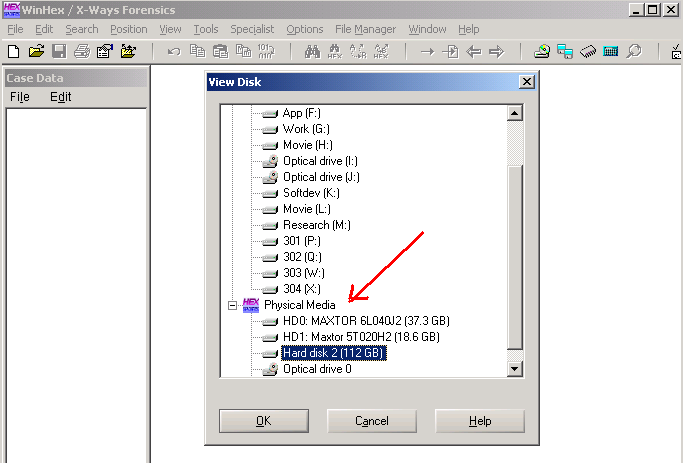Open the Tools menu
Viewport: 683px width, 463px height.
tap(206, 30)
